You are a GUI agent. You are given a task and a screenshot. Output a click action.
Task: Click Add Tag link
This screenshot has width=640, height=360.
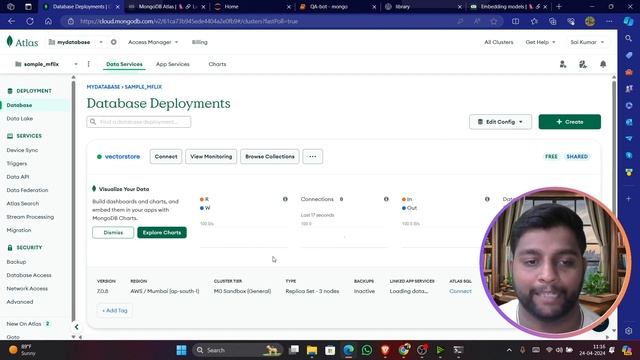(x=115, y=311)
